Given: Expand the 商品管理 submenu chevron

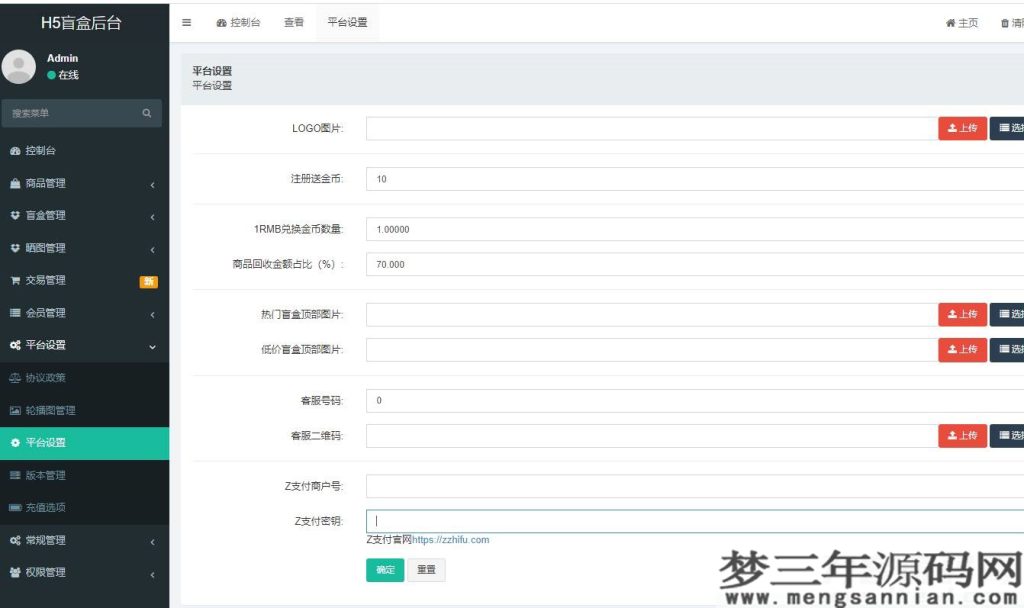Looking at the screenshot, I should point(153,184).
